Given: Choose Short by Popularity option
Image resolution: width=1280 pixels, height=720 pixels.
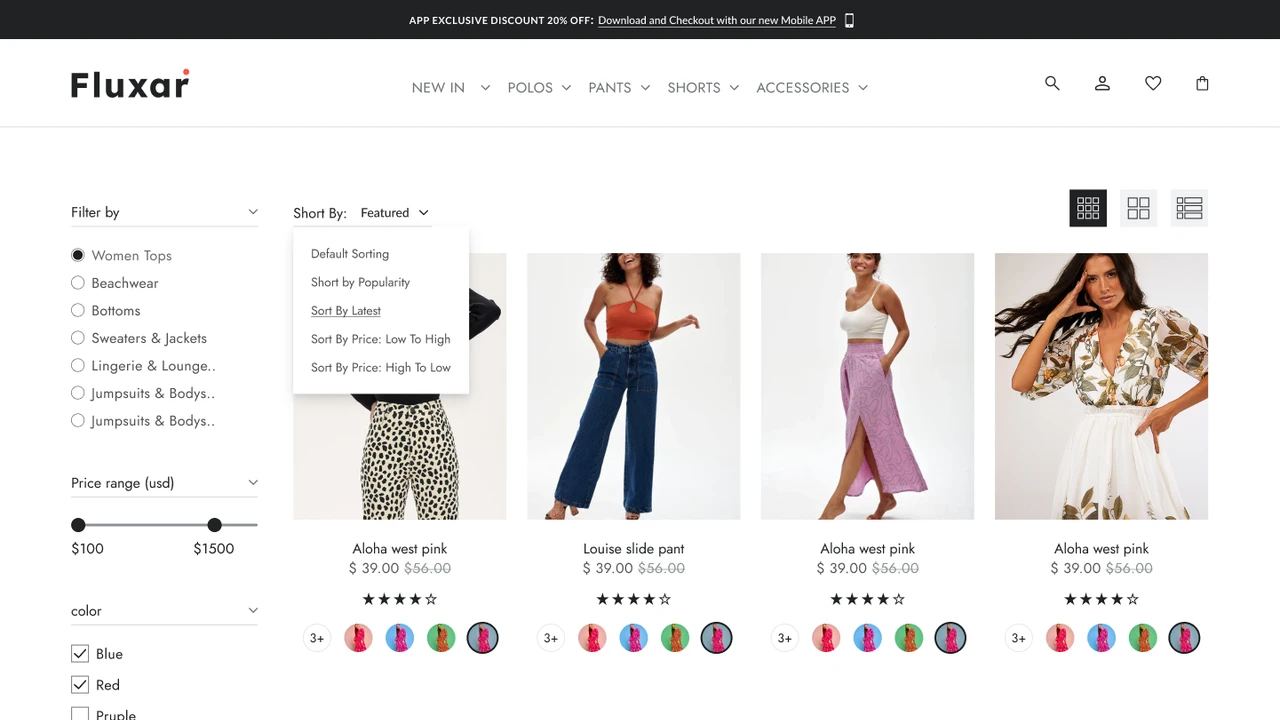Looking at the screenshot, I should [x=360, y=282].
